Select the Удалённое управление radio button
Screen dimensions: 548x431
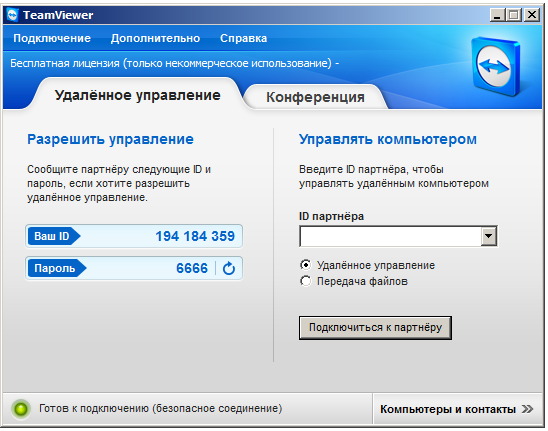tap(305, 265)
